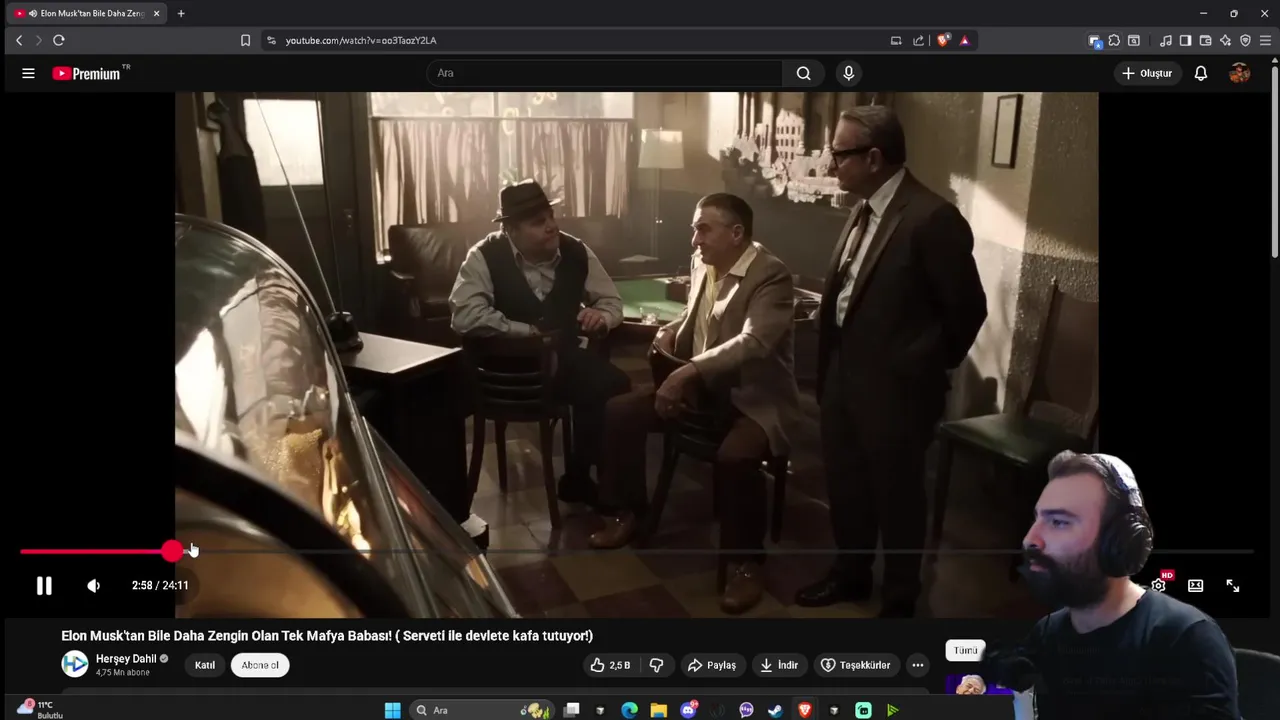
Task: Bookmark this page
Action: click(x=245, y=40)
